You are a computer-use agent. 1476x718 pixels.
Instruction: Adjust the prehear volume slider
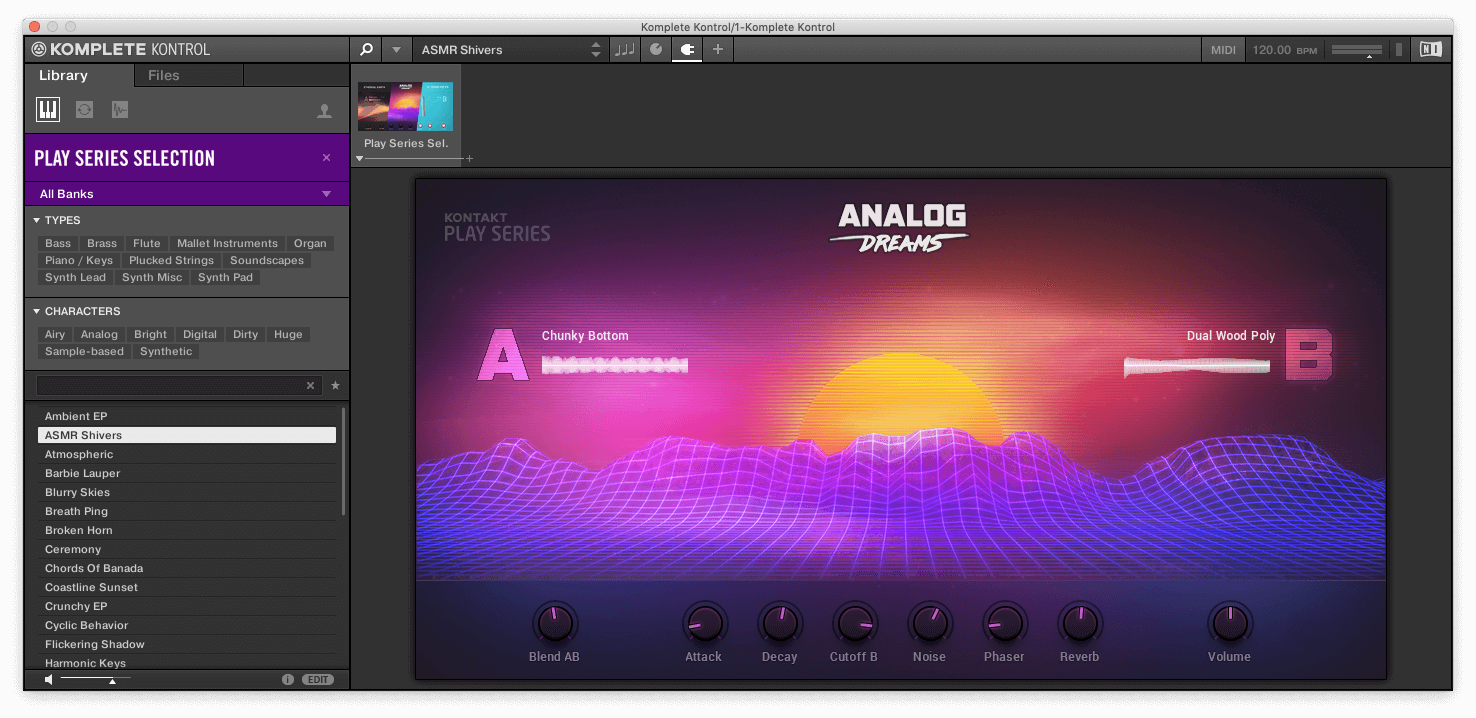tap(95, 680)
